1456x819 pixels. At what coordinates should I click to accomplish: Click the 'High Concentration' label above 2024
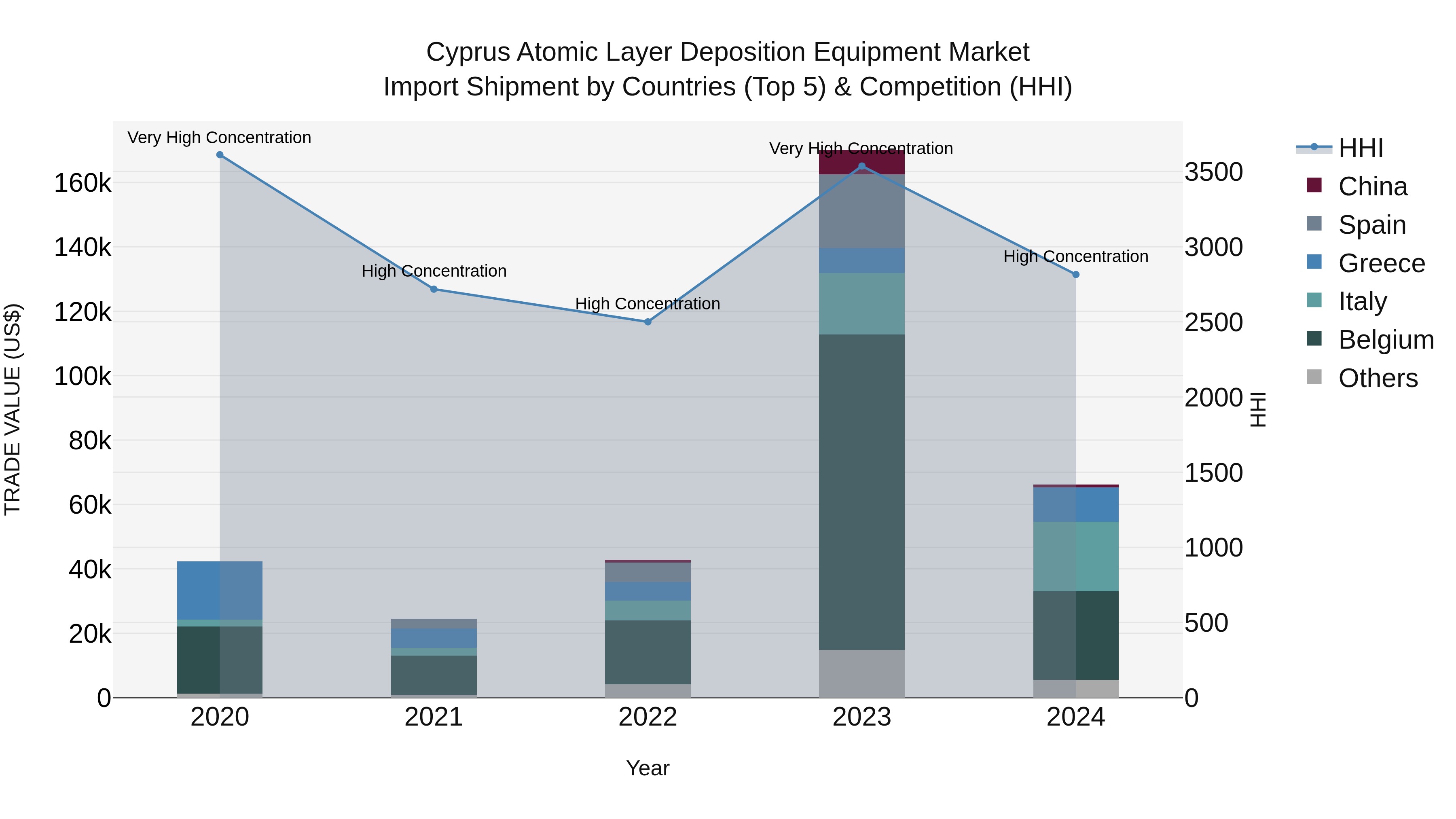click(x=1076, y=256)
